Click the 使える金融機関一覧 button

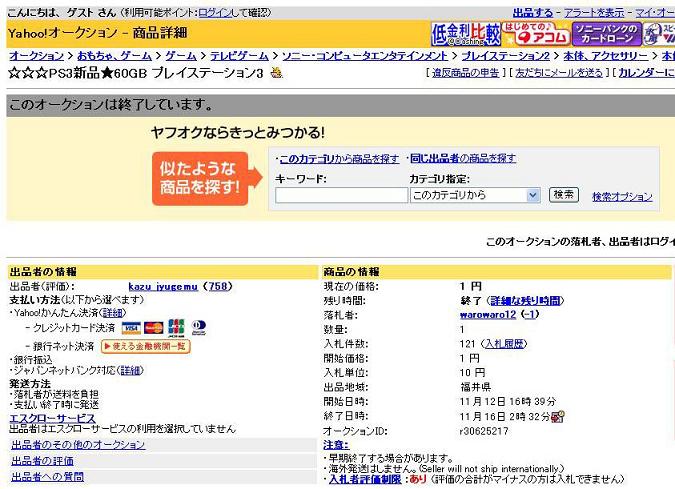(x=145, y=346)
